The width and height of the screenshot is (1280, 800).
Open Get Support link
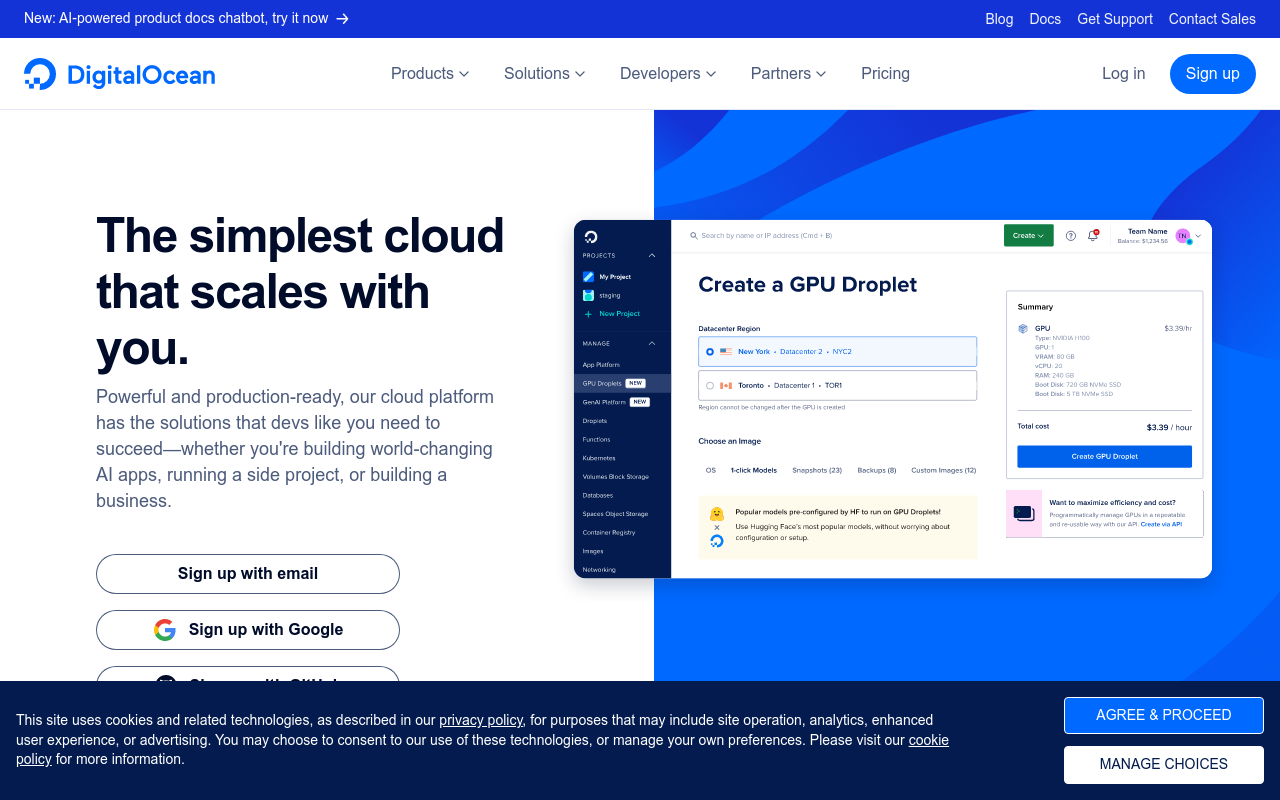(x=1115, y=19)
